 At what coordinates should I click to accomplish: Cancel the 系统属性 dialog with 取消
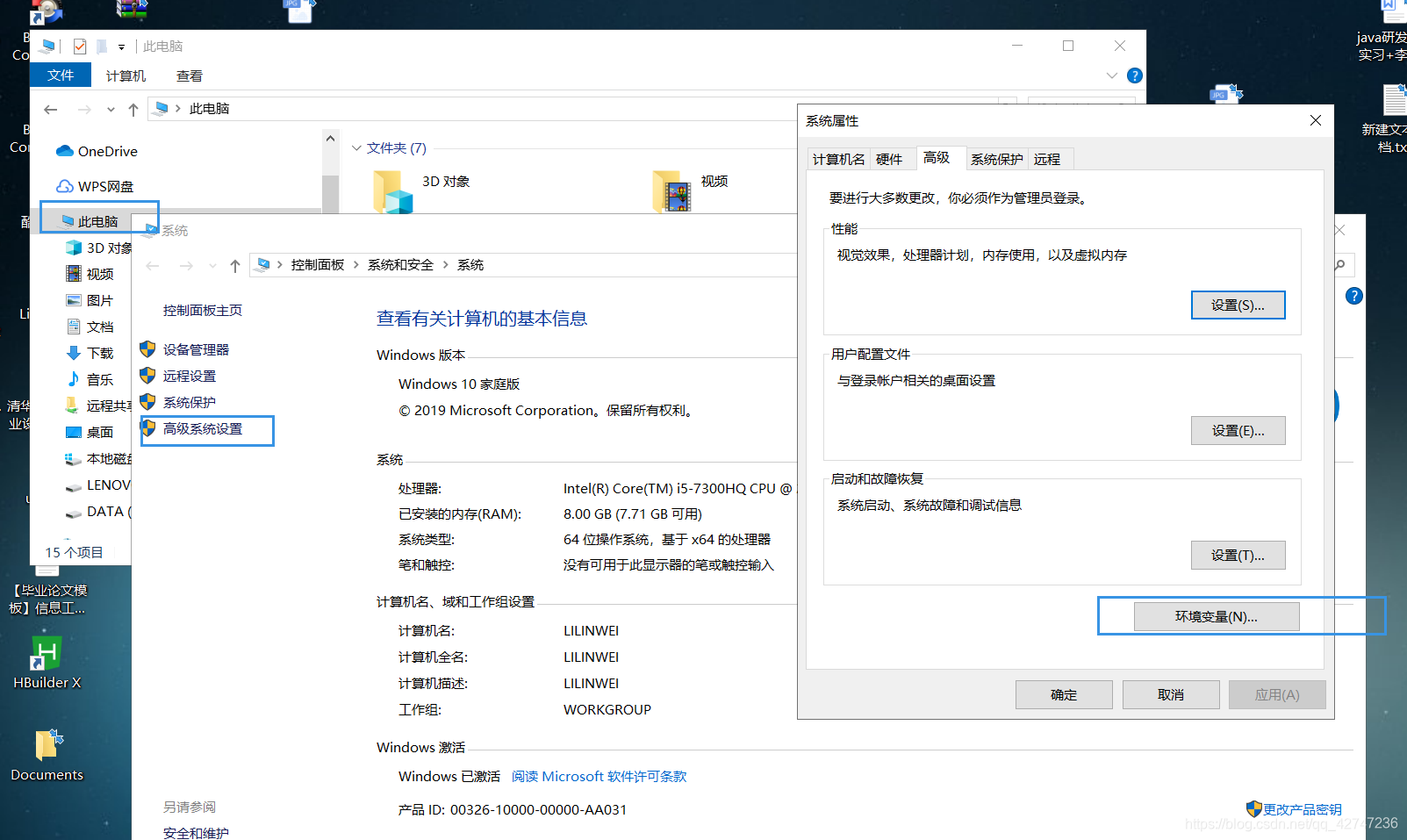[1171, 694]
